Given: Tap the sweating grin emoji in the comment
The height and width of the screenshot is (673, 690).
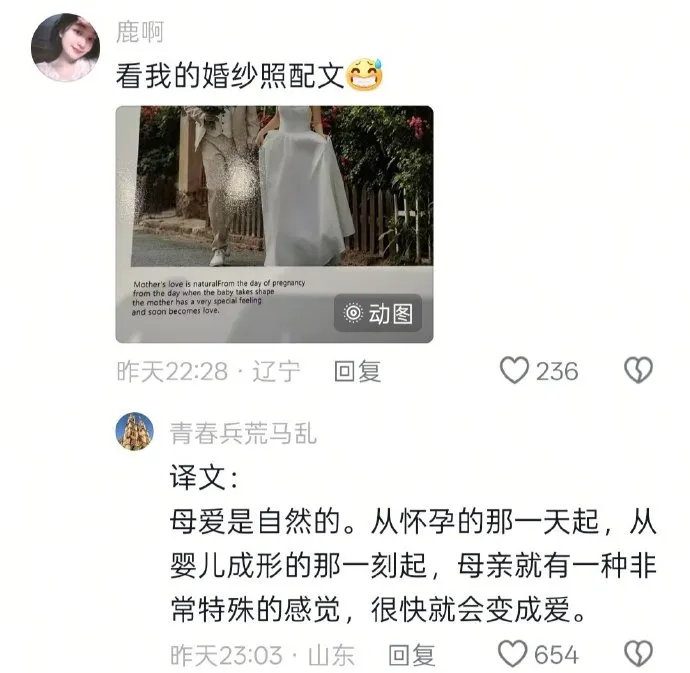Looking at the screenshot, I should click(x=364, y=75).
